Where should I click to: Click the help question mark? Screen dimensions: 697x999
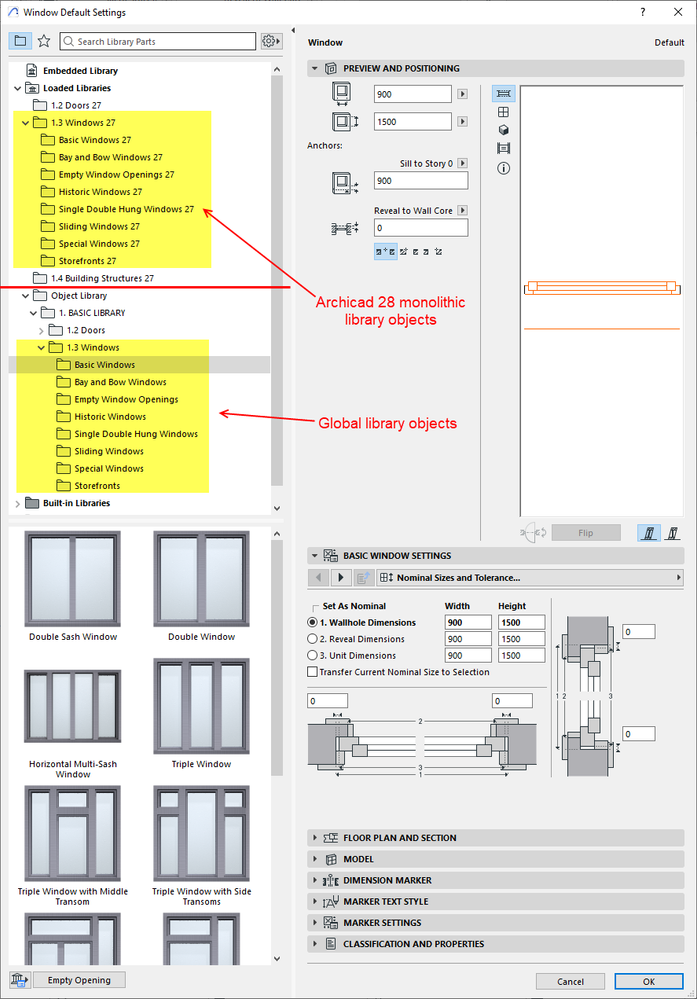[x=643, y=12]
